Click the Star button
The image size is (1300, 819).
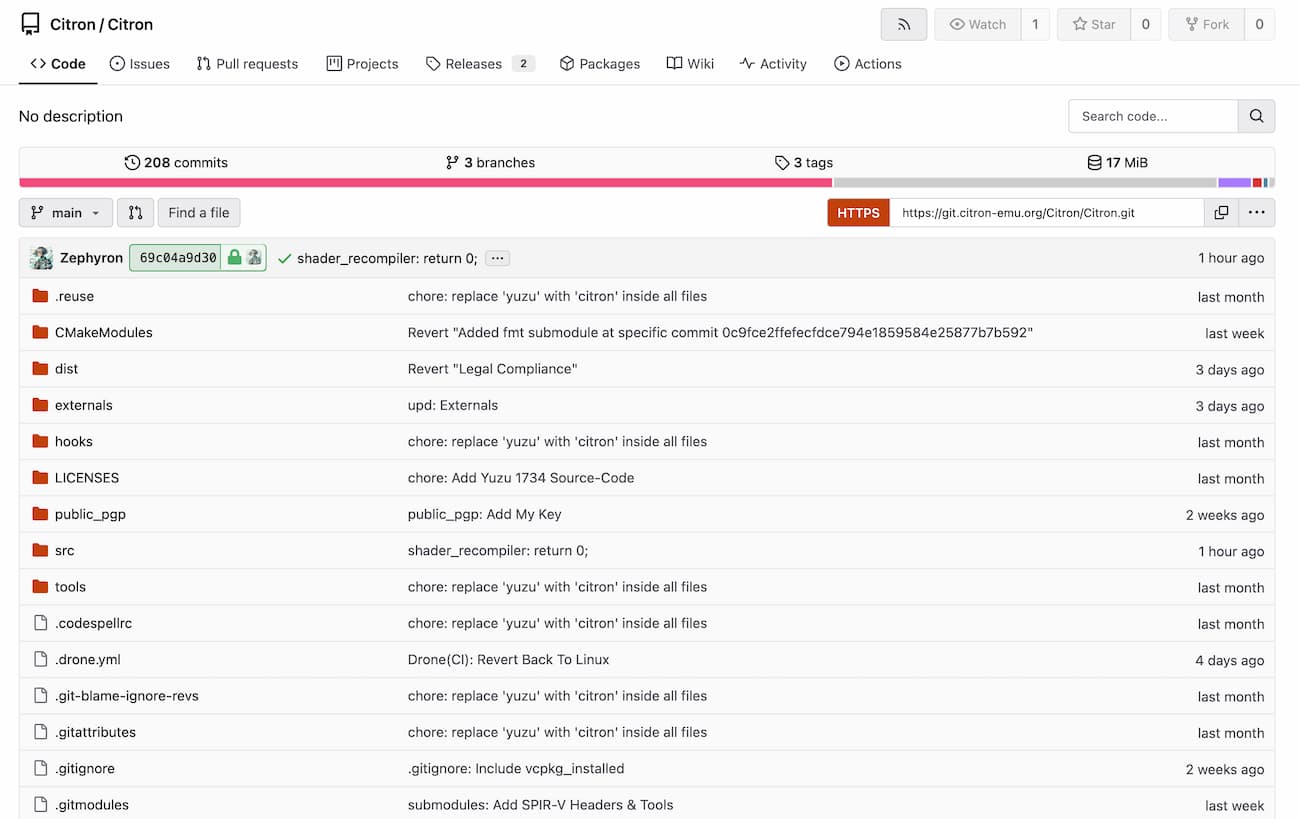pyautogui.click(x=1094, y=24)
